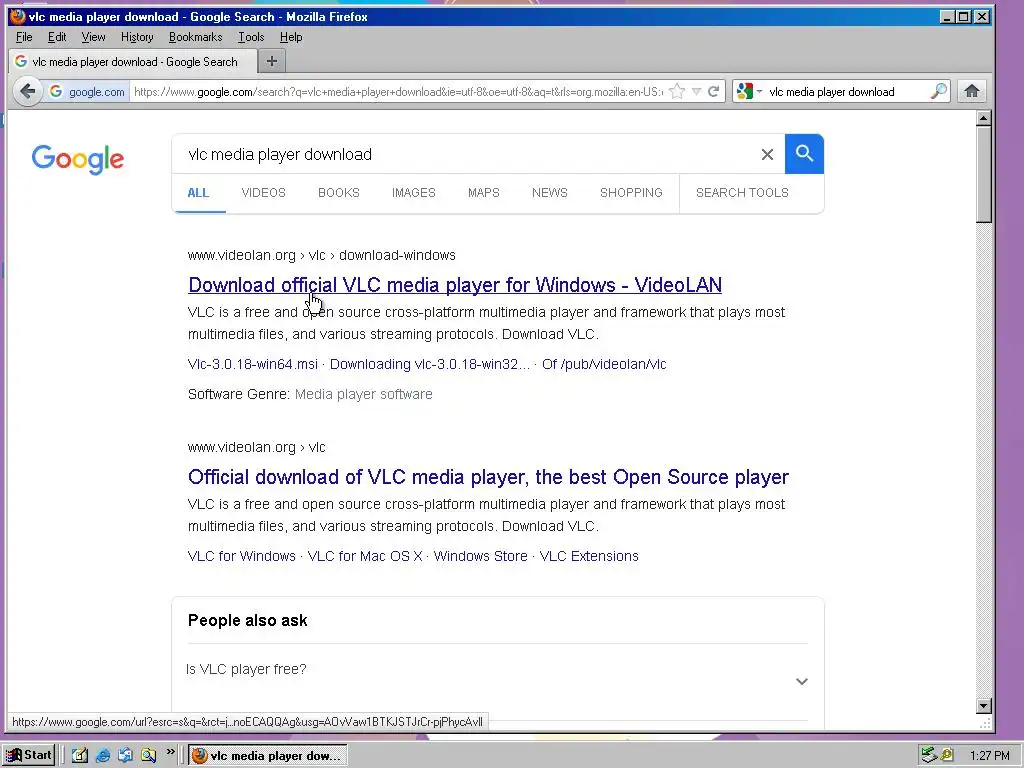Launch Internet Explorer from quick launch
The image size is (1024, 768).
coord(103,756)
